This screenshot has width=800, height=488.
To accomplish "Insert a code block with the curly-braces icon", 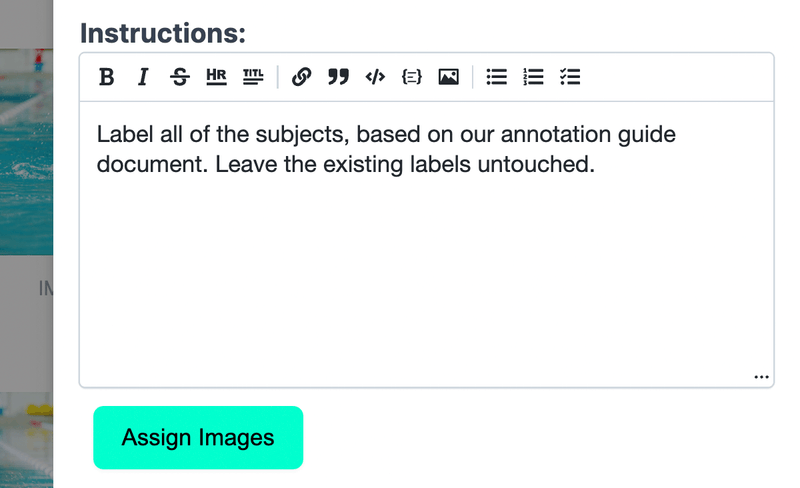I will 412,77.
